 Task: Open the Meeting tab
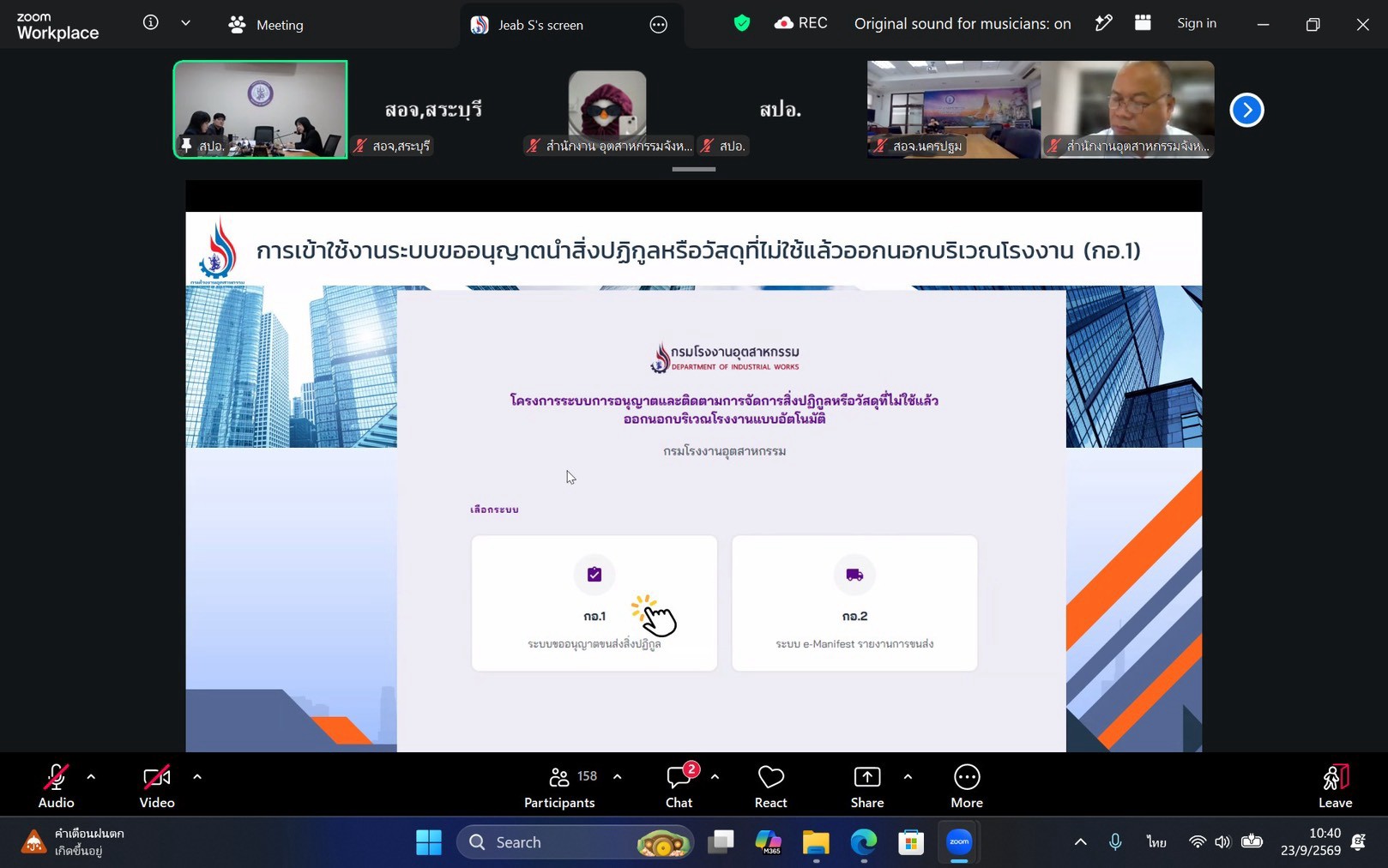point(266,25)
